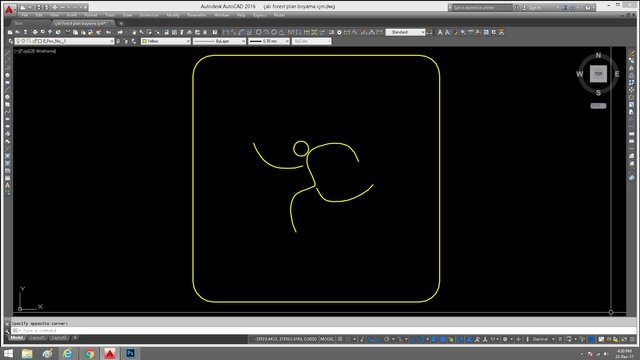This screenshot has width=640, height=360.
Task: Add a new layout with plus button
Action: click(x=75, y=338)
